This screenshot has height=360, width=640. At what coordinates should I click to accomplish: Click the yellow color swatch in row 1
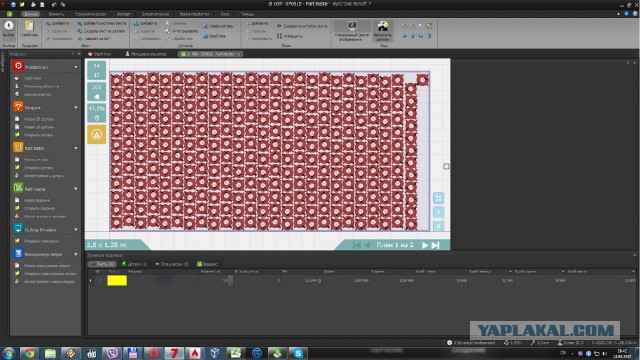[117, 280]
